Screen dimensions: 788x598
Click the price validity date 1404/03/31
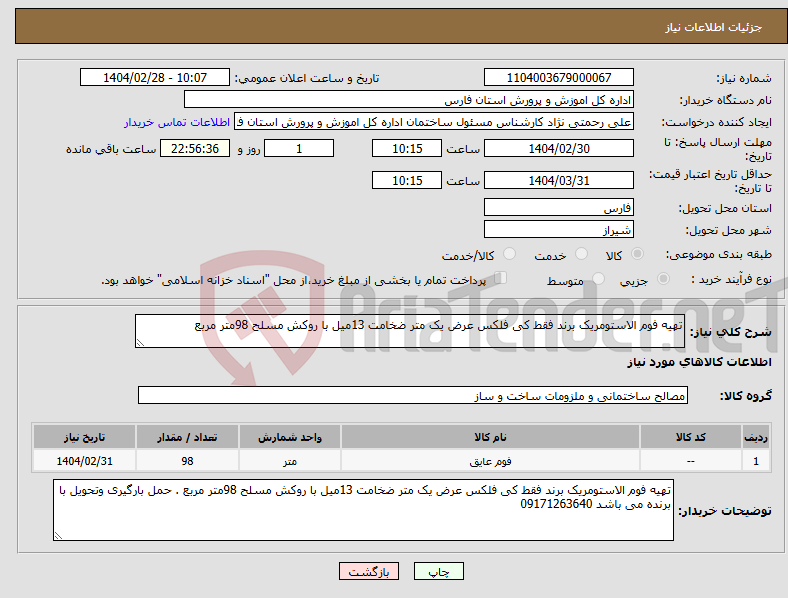559,180
